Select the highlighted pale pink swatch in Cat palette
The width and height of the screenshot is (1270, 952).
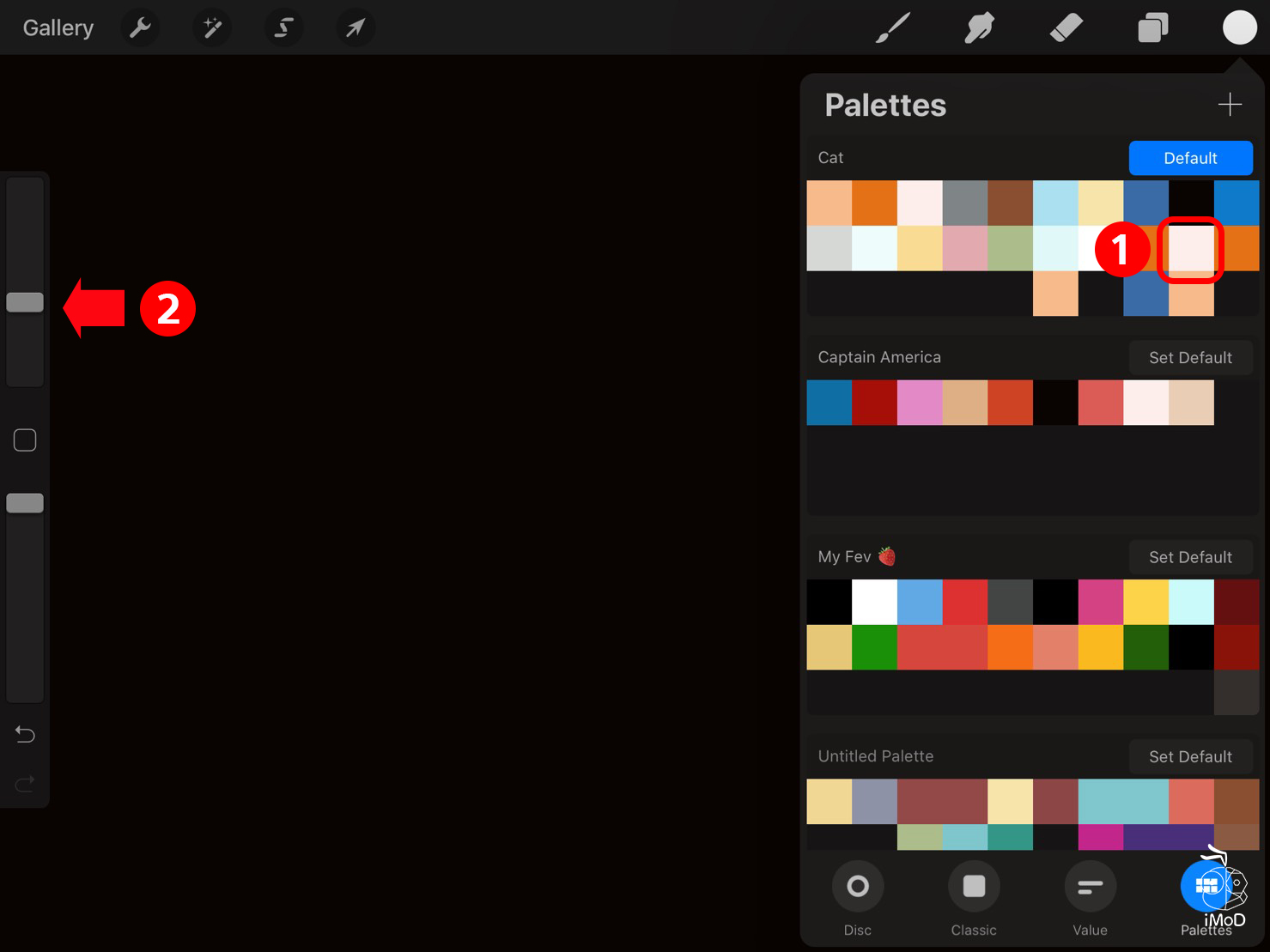[x=1191, y=250]
